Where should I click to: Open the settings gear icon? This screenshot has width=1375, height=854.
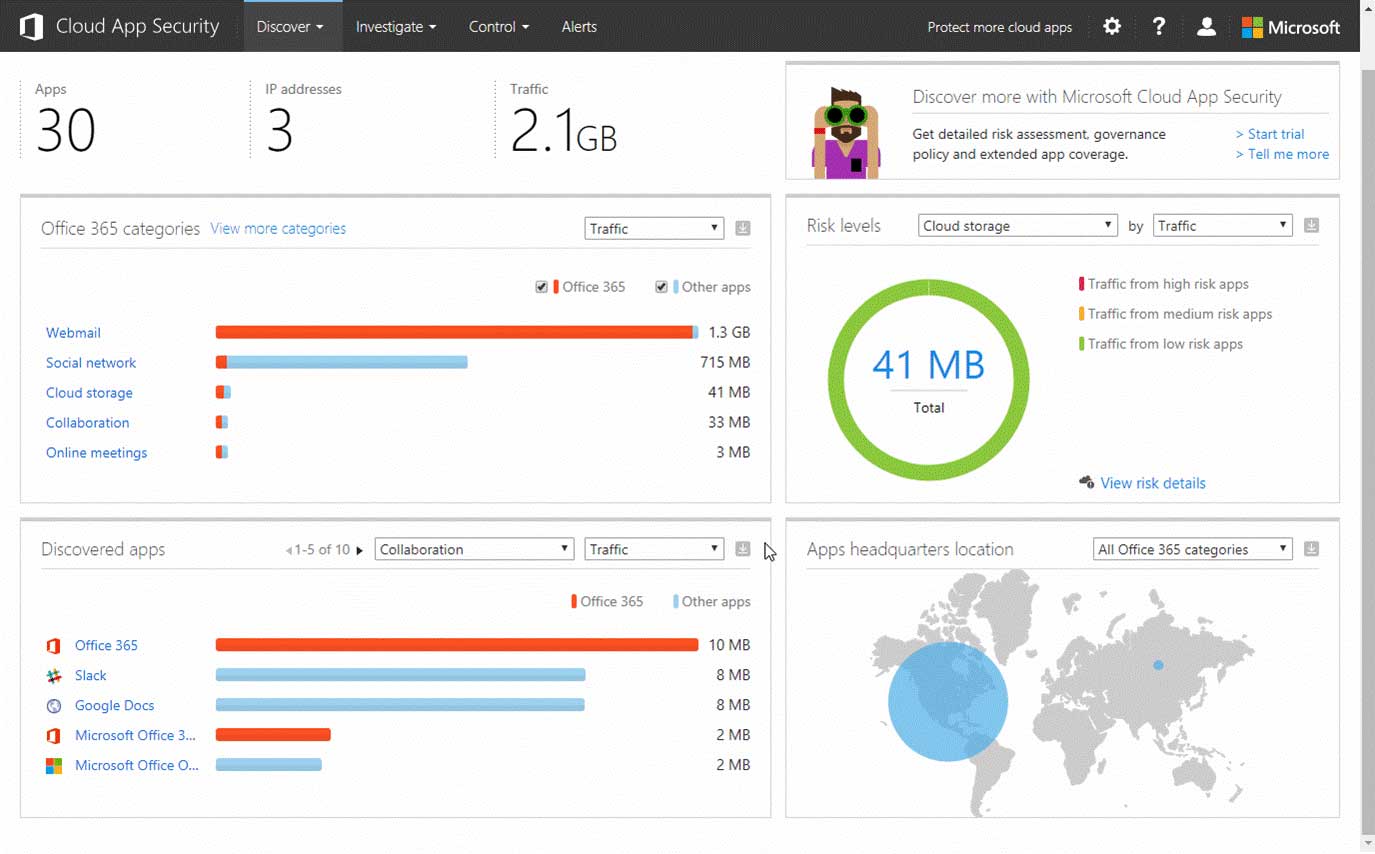1112,27
